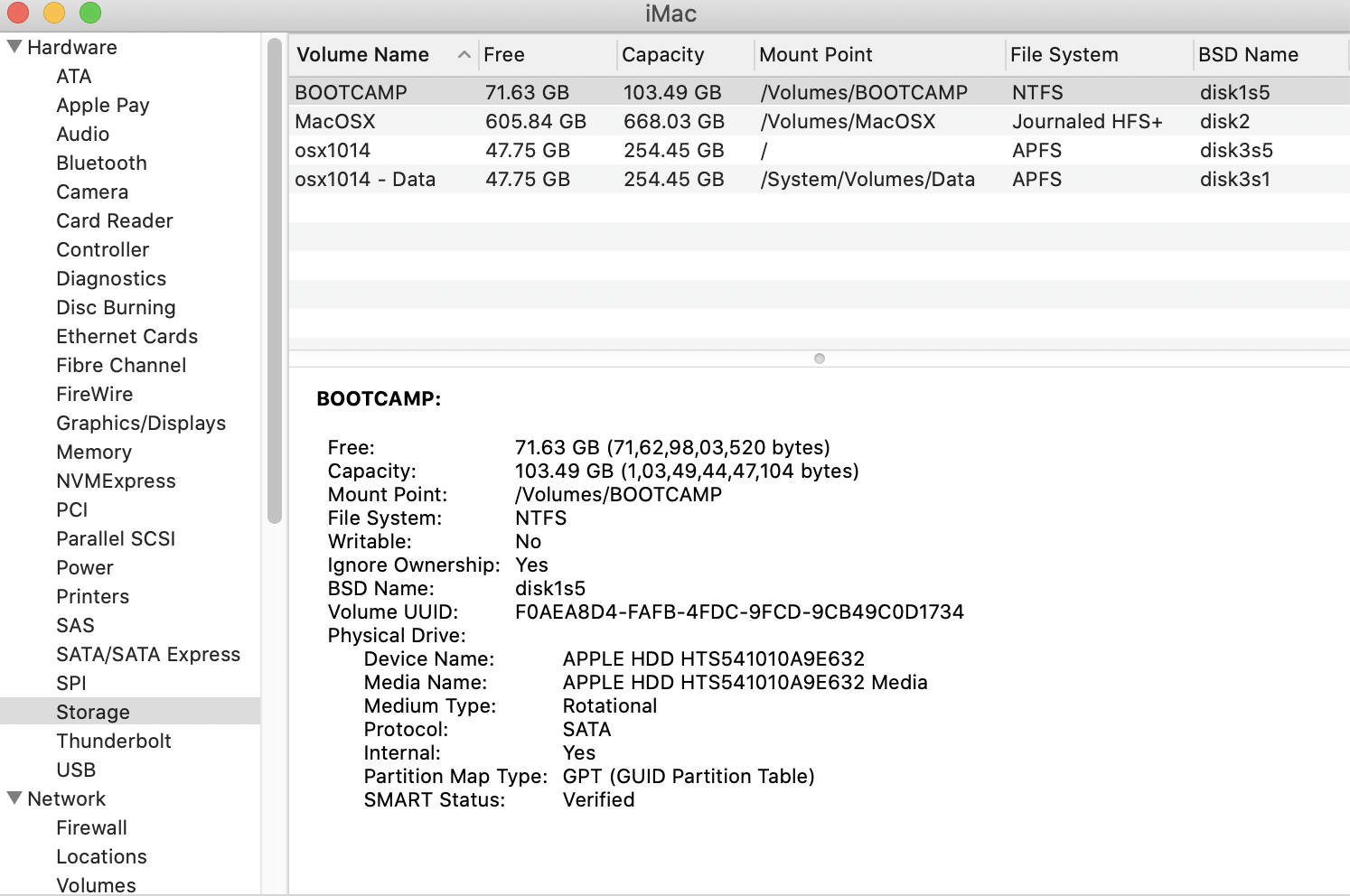Select Audio in the sidebar
The image size is (1350, 896).
tap(83, 134)
